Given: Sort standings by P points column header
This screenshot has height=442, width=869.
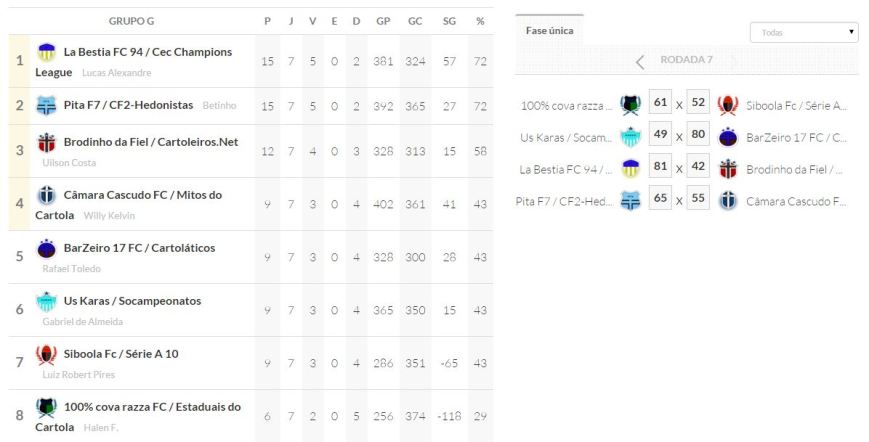Looking at the screenshot, I should pos(267,21).
